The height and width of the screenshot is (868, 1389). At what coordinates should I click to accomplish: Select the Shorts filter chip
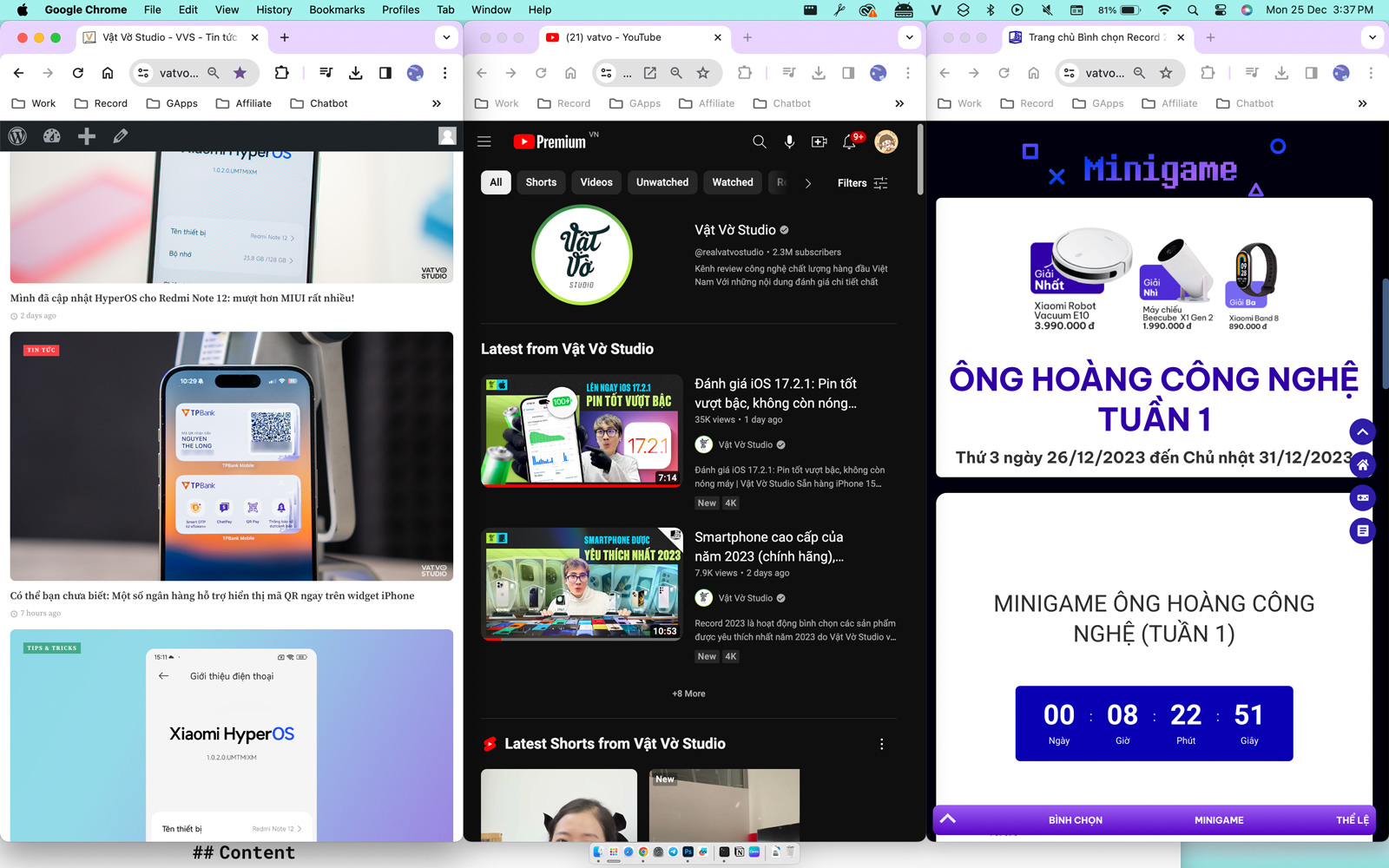(541, 182)
